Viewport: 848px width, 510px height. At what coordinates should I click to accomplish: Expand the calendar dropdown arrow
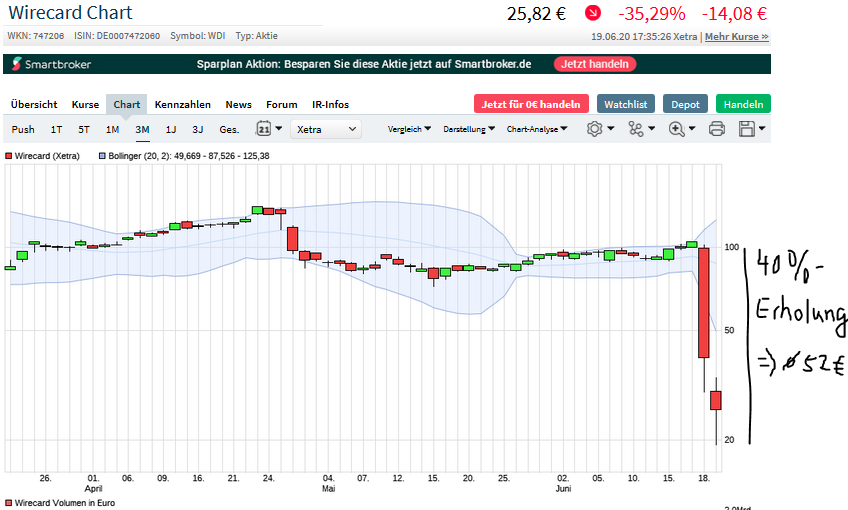click(279, 129)
